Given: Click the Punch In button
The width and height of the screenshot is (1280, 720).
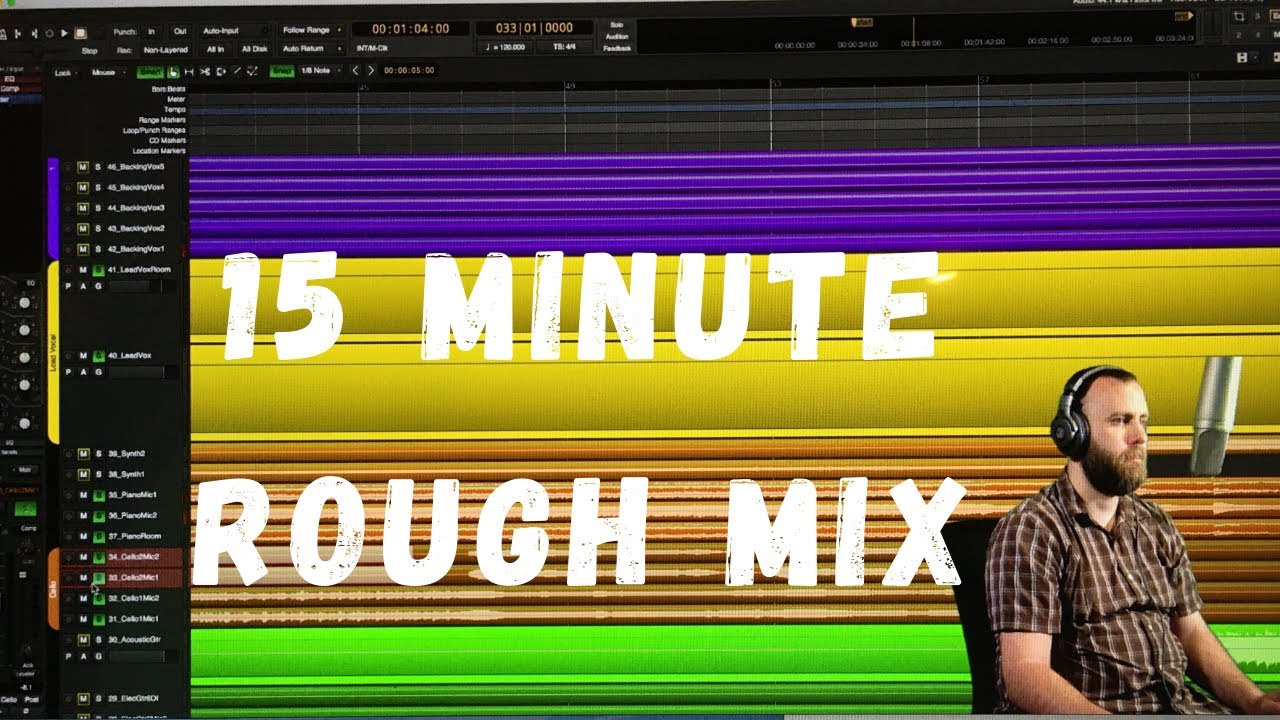Looking at the screenshot, I should [151, 31].
